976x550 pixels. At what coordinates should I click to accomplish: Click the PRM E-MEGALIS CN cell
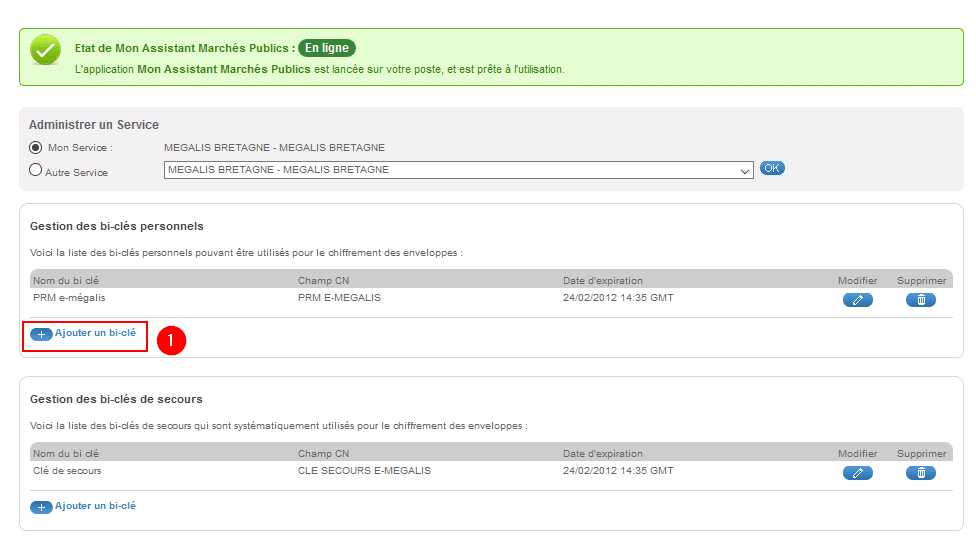pyautogui.click(x=339, y=297)
